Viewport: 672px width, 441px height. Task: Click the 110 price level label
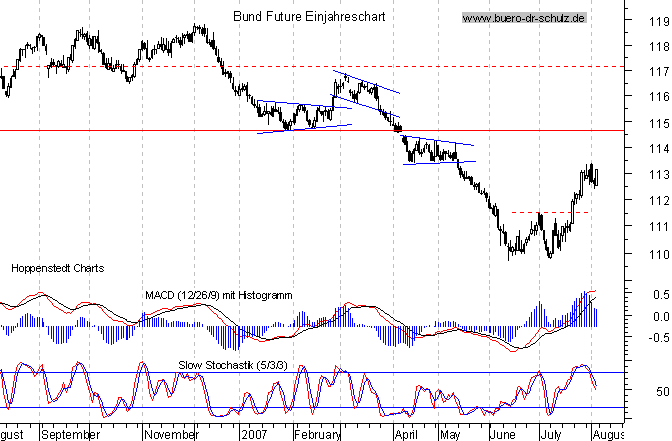658,253
